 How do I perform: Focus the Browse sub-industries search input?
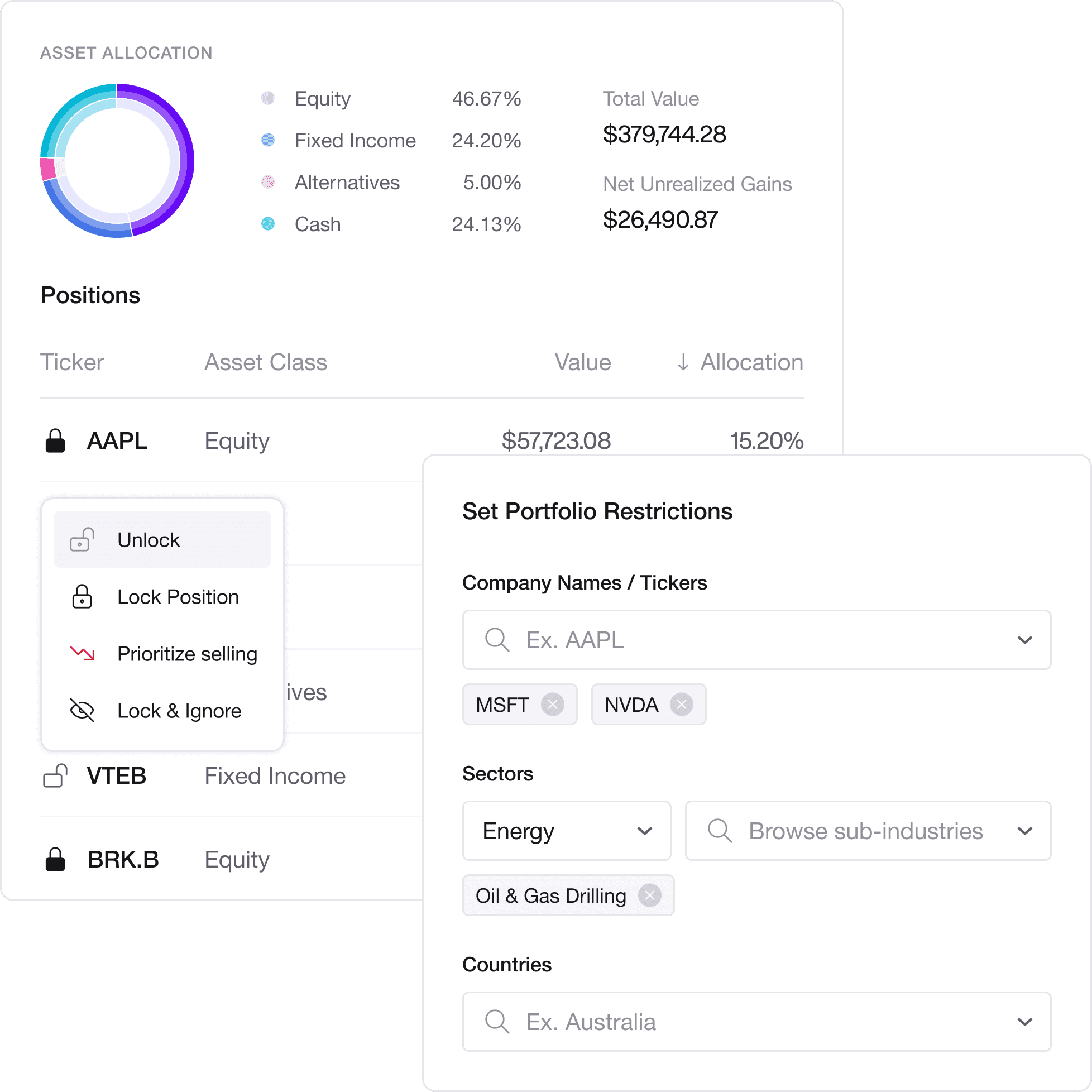pyautogui.click(x=868, y=831)
